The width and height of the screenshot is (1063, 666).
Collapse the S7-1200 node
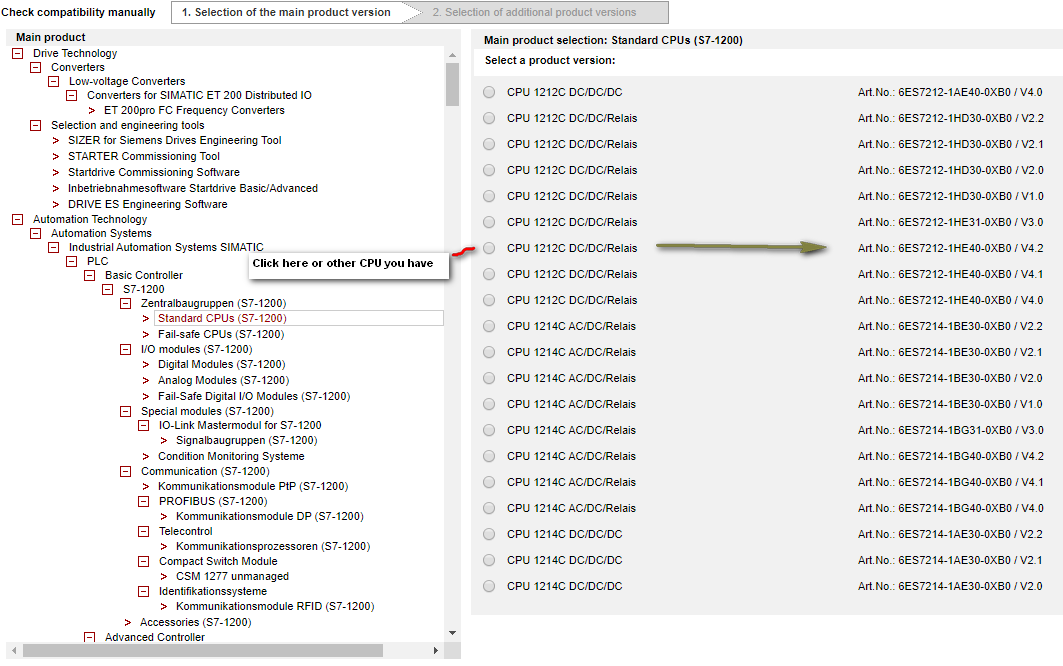[x=107, y=289]
